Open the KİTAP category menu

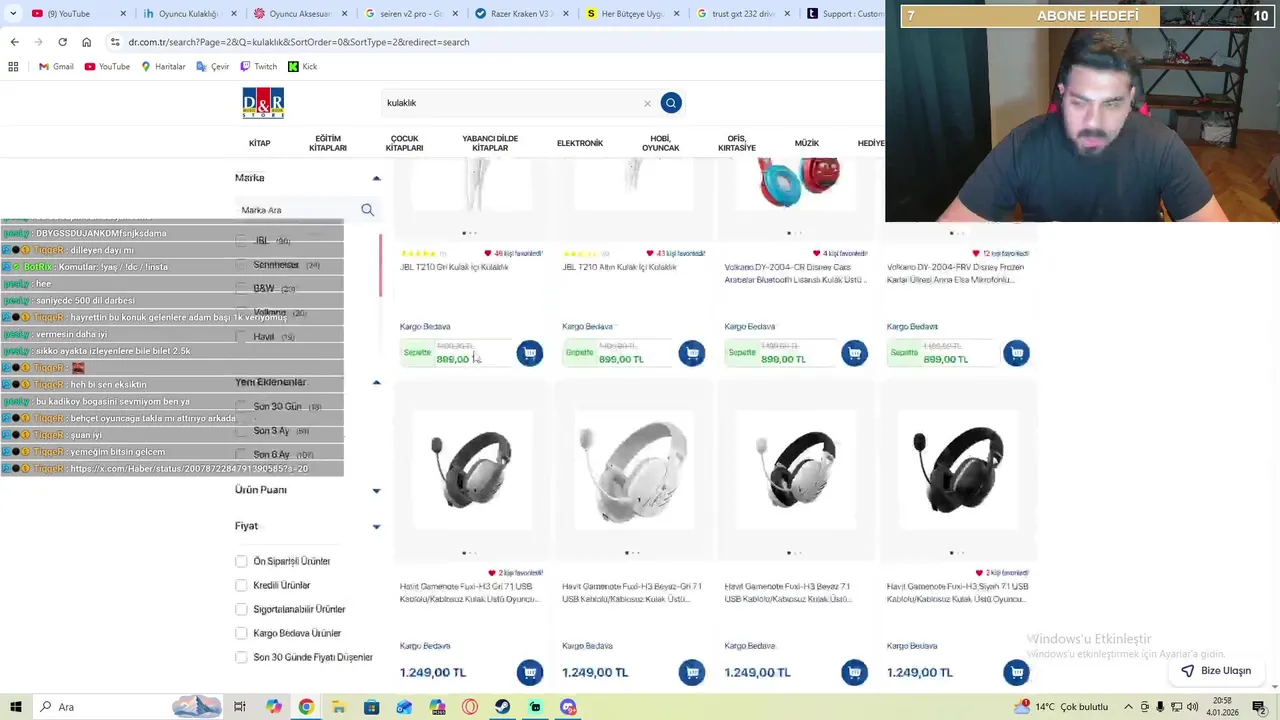point(259,143)
